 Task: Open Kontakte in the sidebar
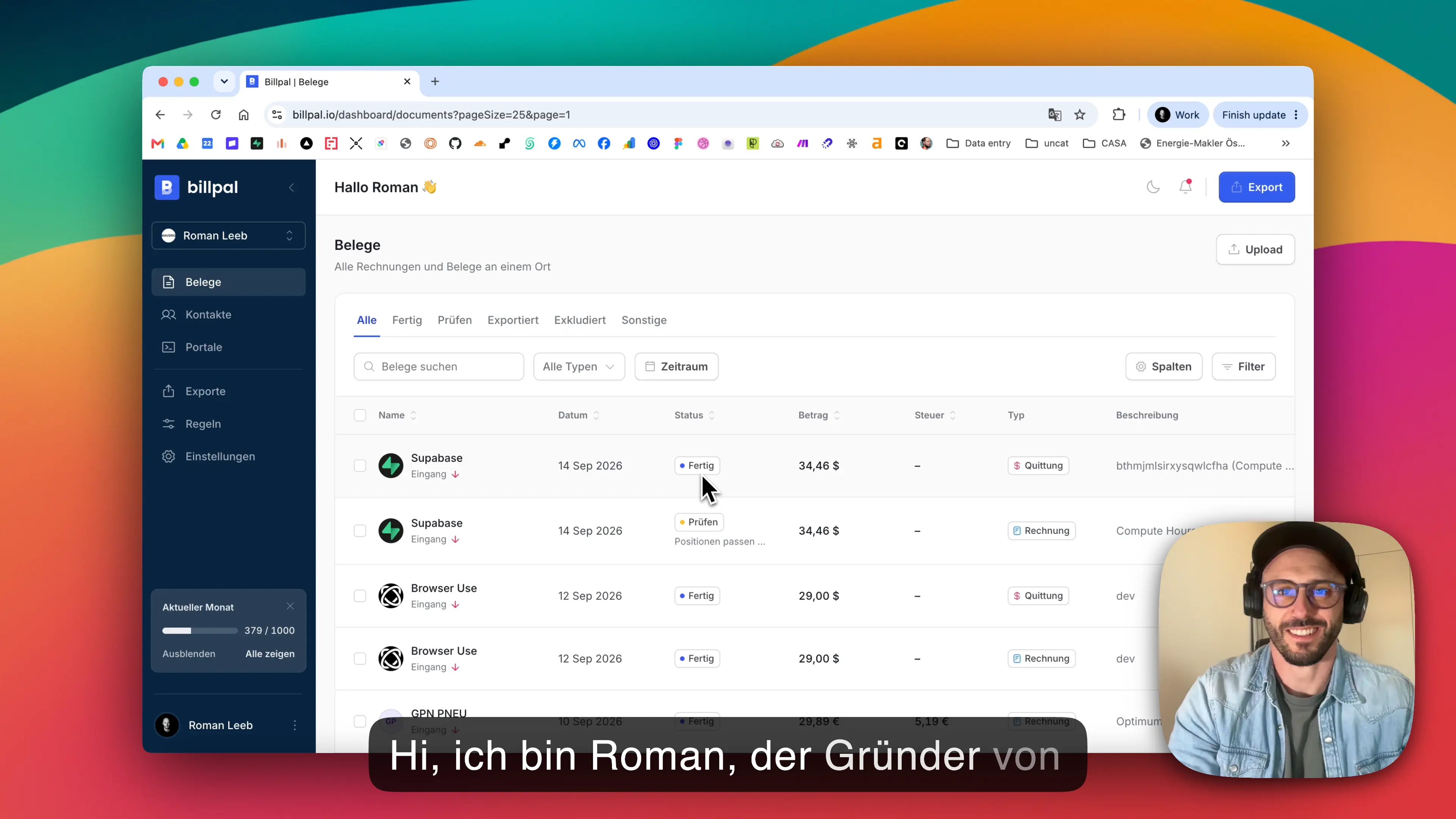[228, 315]
